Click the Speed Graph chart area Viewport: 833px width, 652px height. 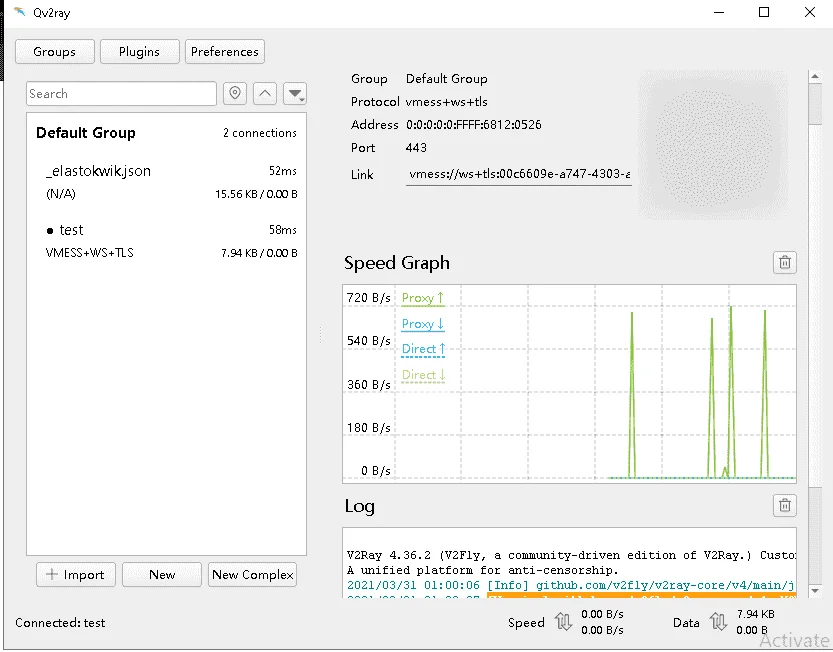point(569,384)
